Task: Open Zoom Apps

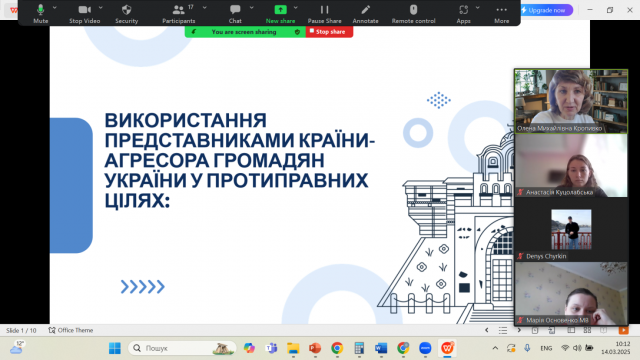Action: tap(463, 13)
